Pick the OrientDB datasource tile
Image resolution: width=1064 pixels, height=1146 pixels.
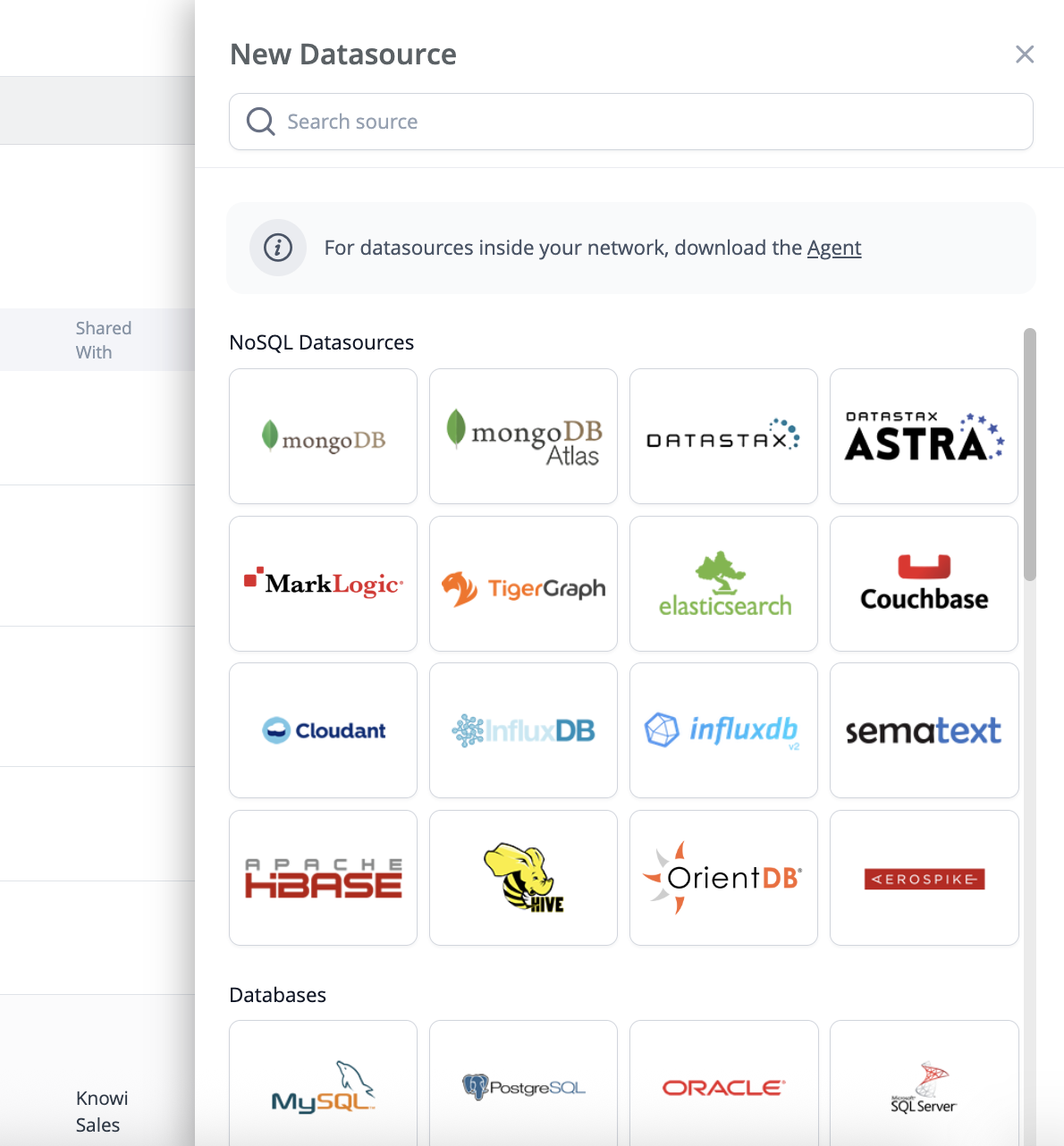click(x=723, y=878)
